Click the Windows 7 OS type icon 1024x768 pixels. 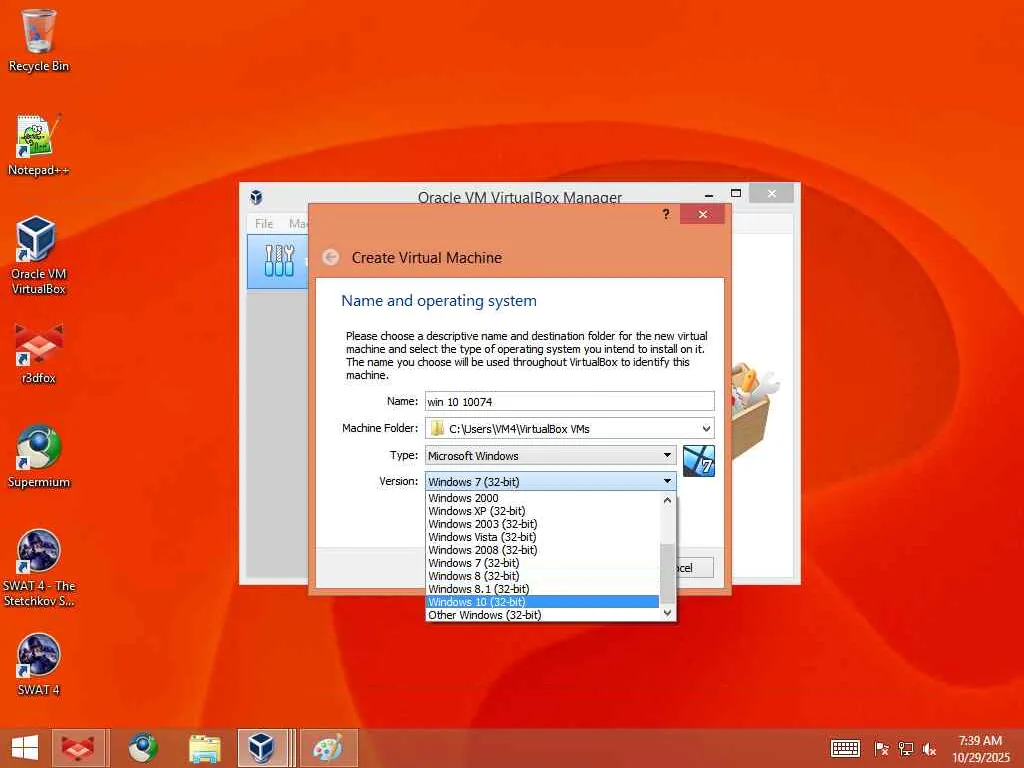click(699, 461)
